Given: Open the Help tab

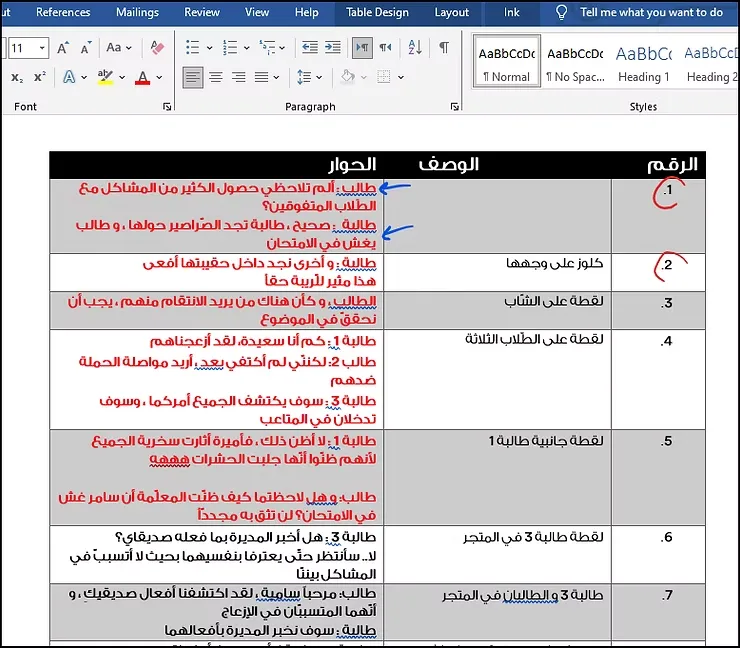Looking at the screenshot, I should pyautogui.click(x=307, y=12).
